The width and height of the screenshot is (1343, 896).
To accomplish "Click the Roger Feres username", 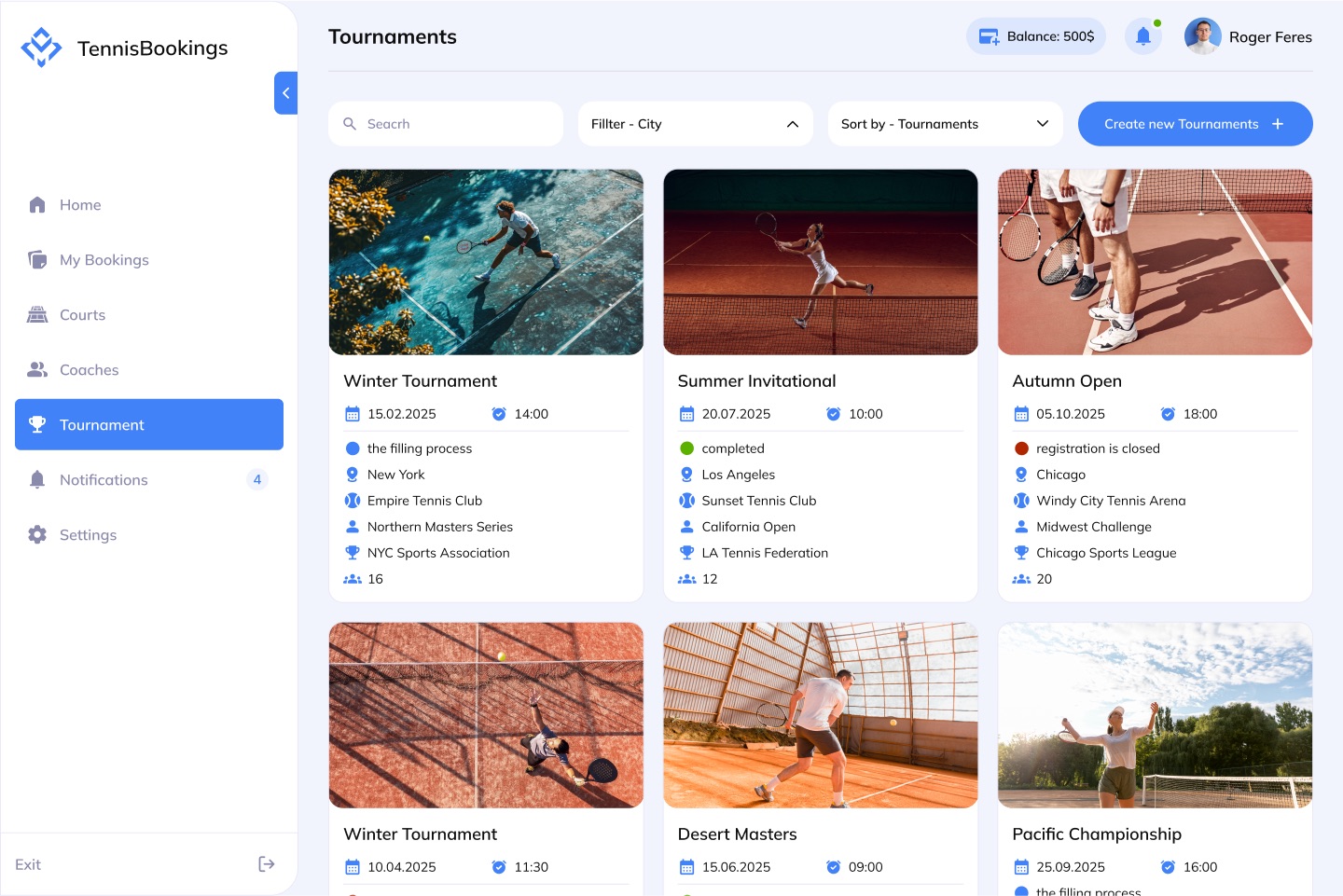I will point(1270,37).
